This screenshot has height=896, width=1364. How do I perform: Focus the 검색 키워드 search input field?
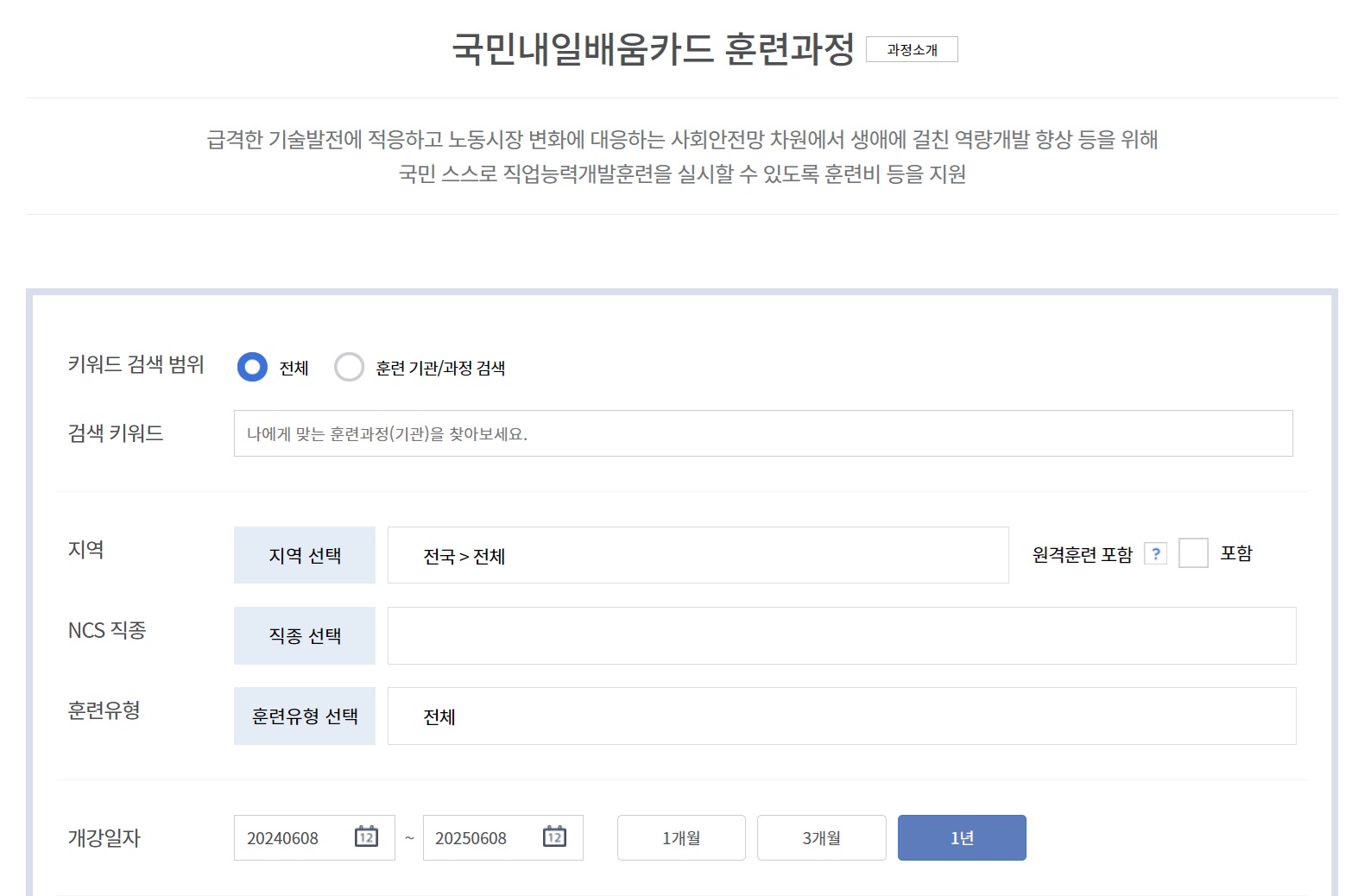[763, 433]
